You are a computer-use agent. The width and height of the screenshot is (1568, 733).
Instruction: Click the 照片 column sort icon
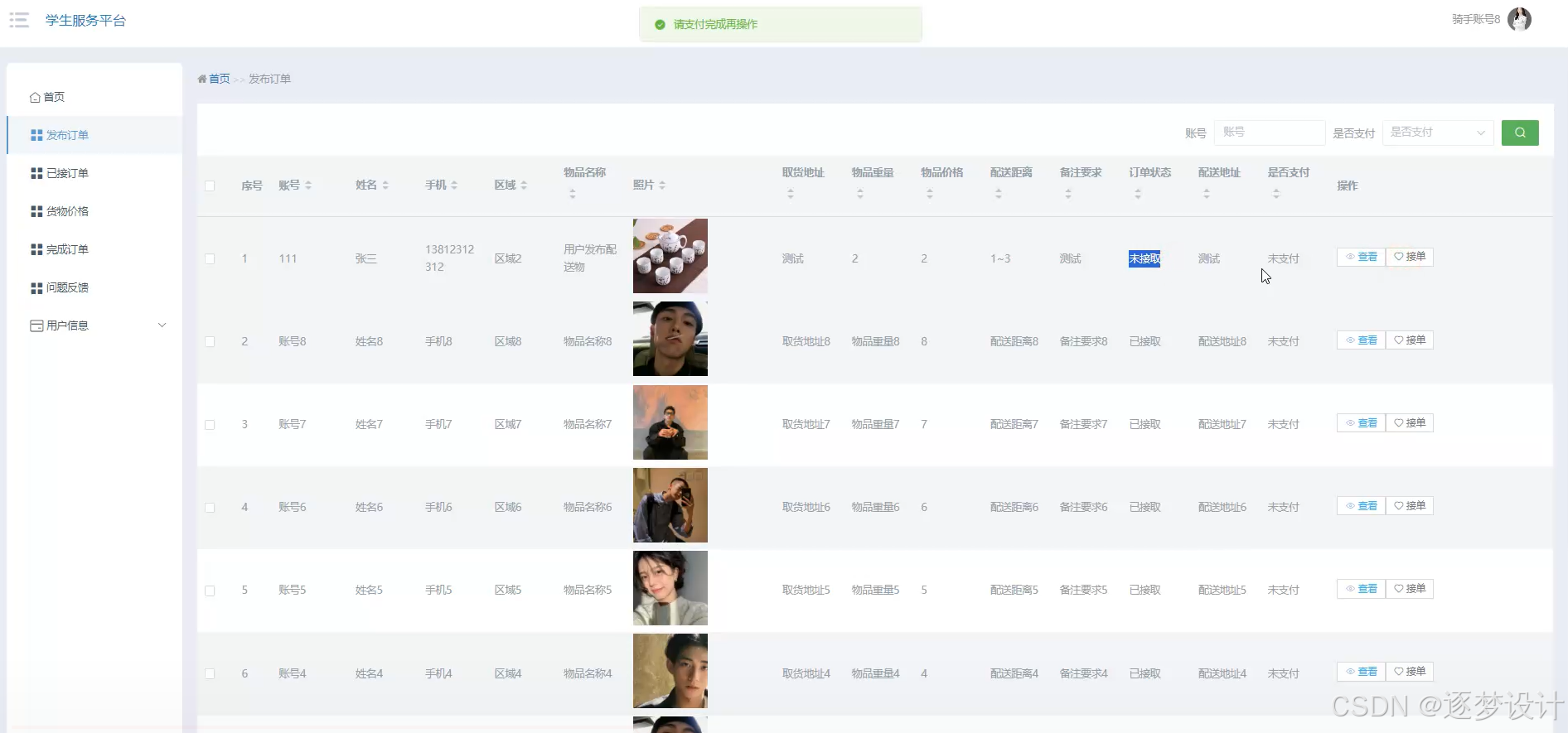662,186
